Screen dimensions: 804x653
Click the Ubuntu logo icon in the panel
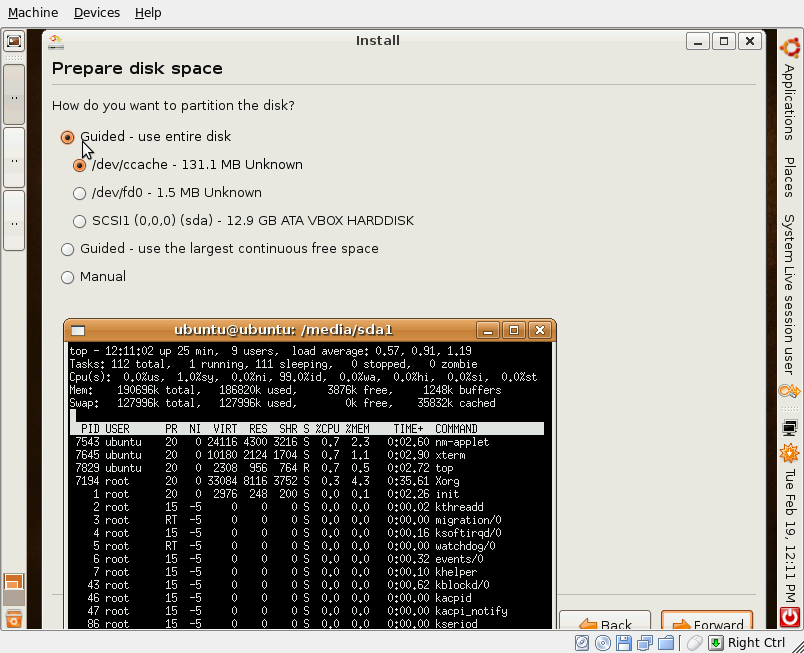(790, 47)
